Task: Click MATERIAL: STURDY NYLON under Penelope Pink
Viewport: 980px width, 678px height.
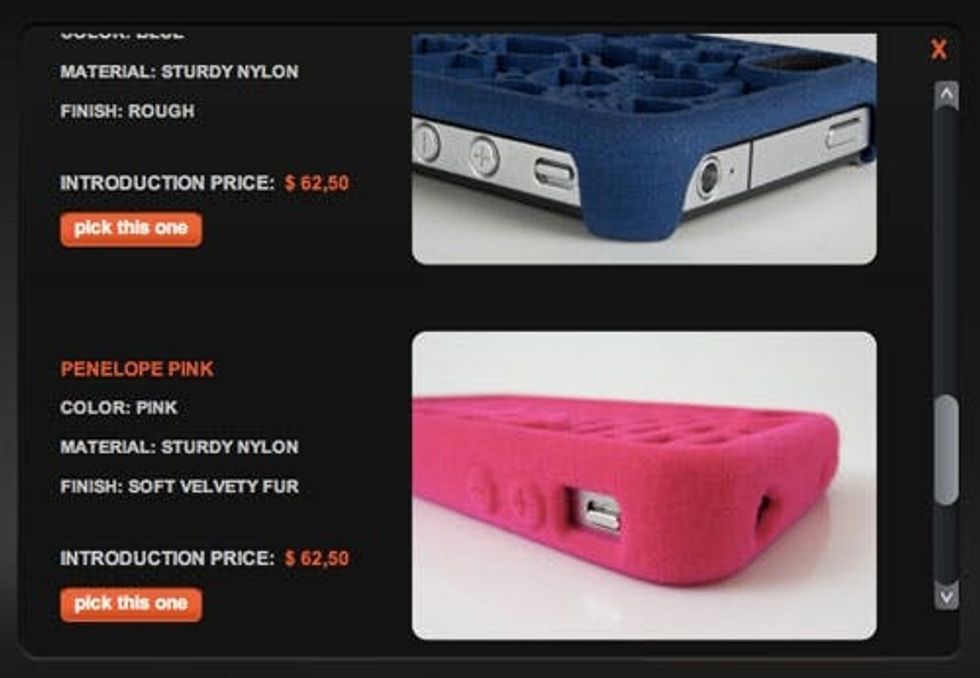Action: 179,447
